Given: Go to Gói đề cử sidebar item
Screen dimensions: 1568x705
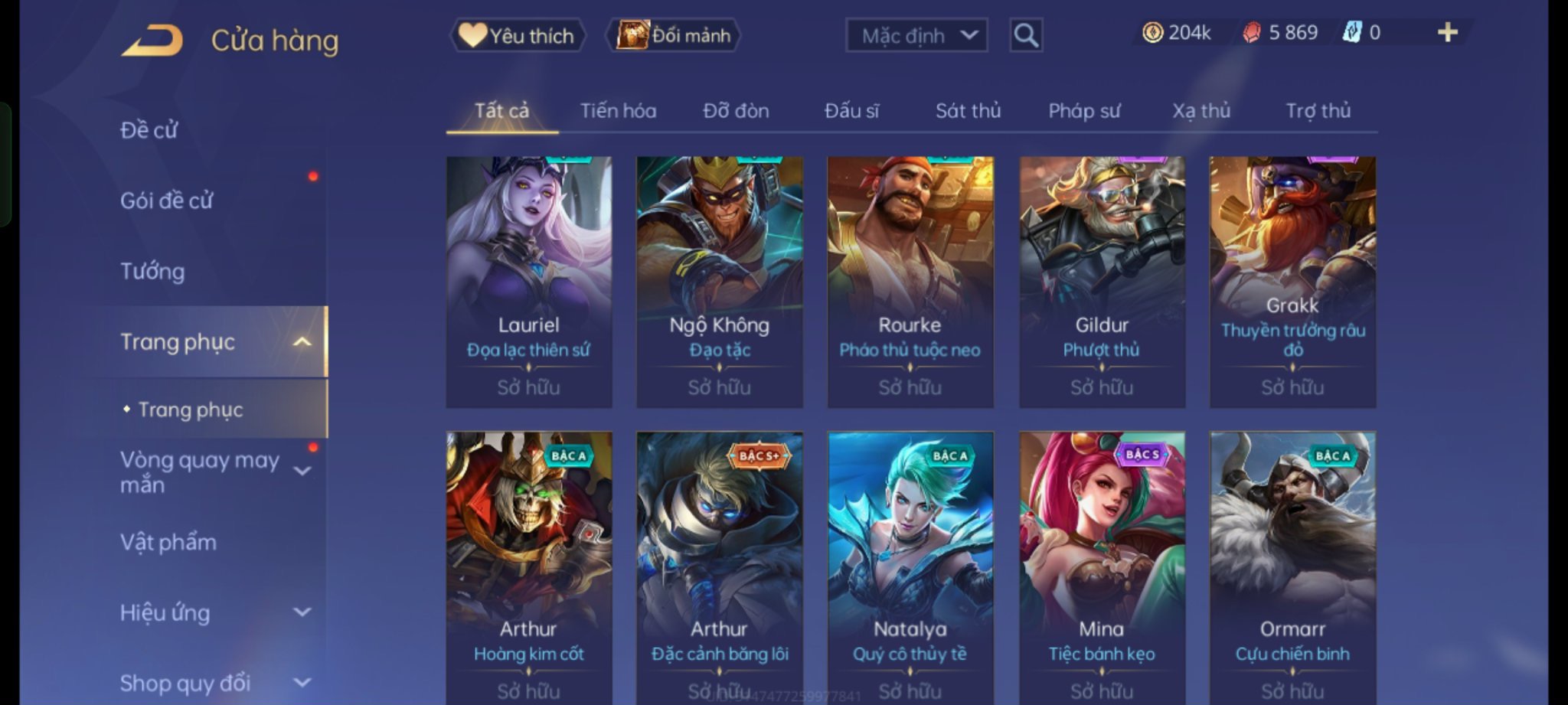Looking at the screenshot, I should pyautogui.click(x=166, y=201).
